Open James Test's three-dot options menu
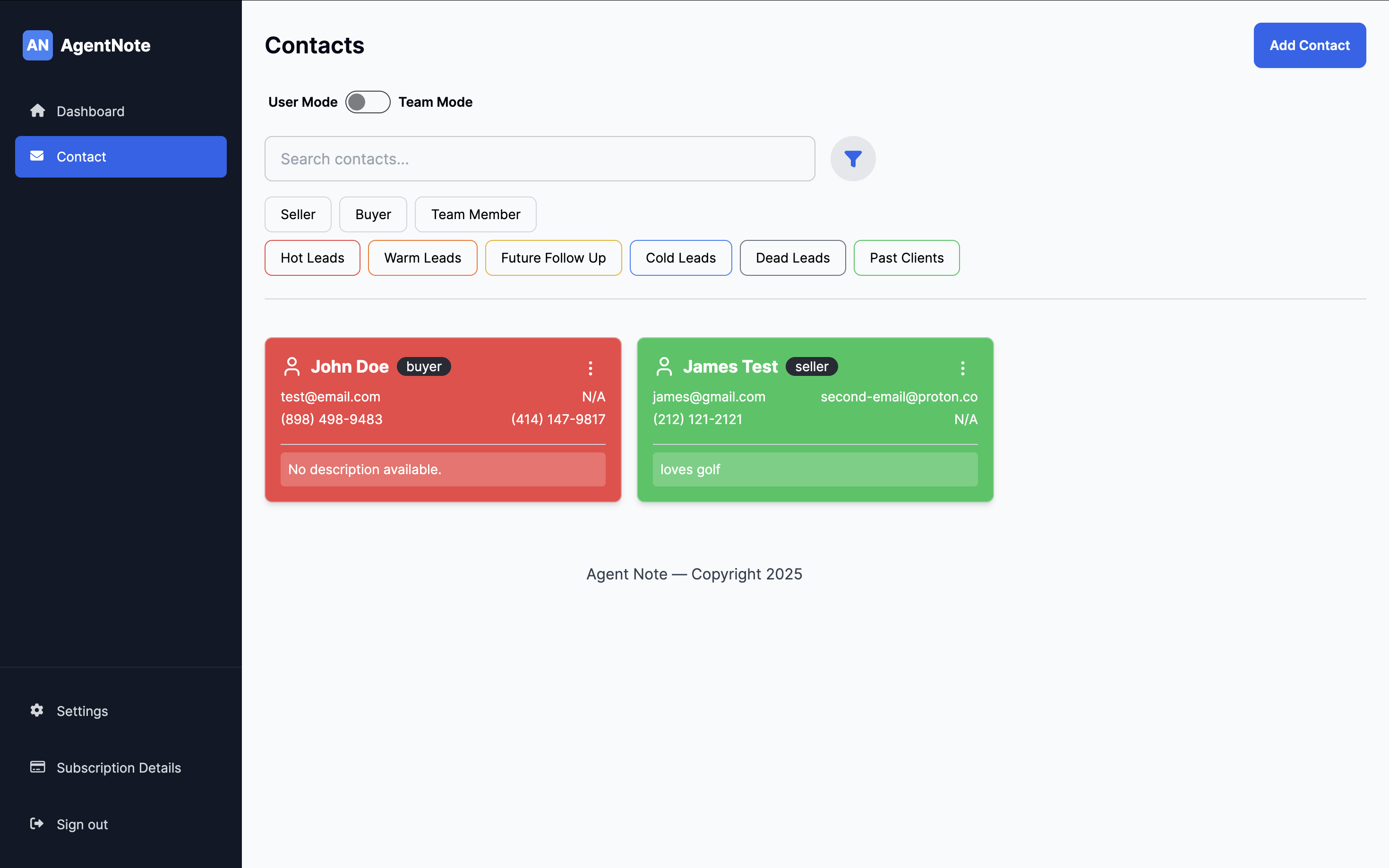 click(963, 368)
